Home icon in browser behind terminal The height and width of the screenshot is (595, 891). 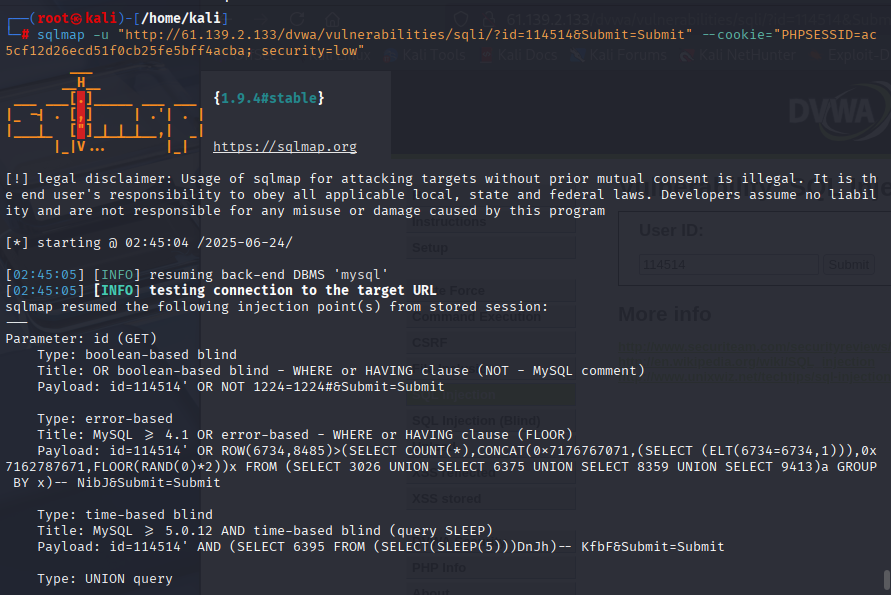332,20
